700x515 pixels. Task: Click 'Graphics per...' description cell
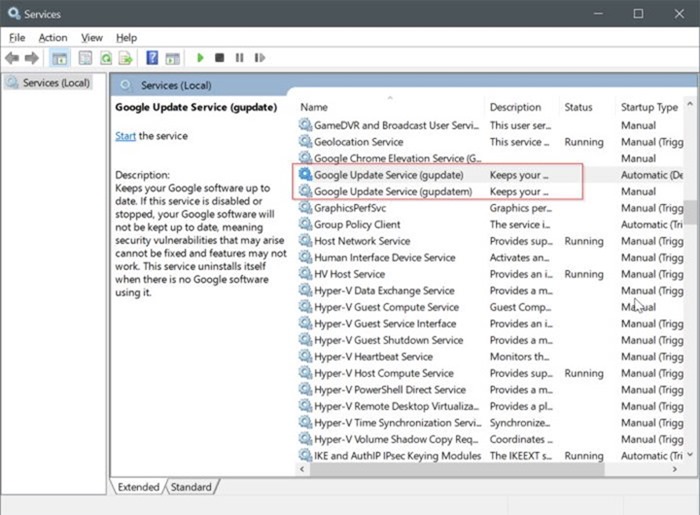(x=521, y=208)
